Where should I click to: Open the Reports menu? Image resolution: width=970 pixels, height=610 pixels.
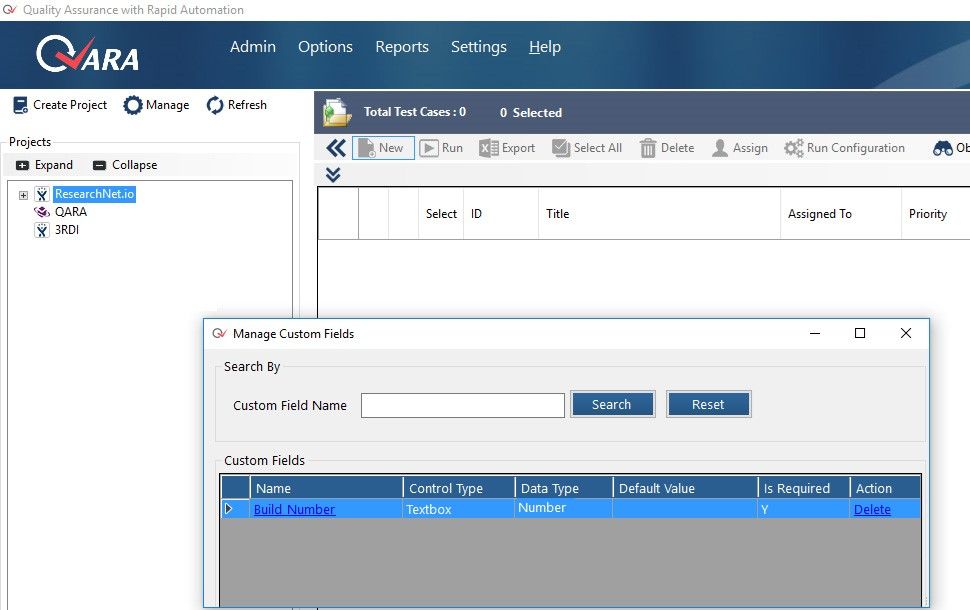click(x=402, y=47)
